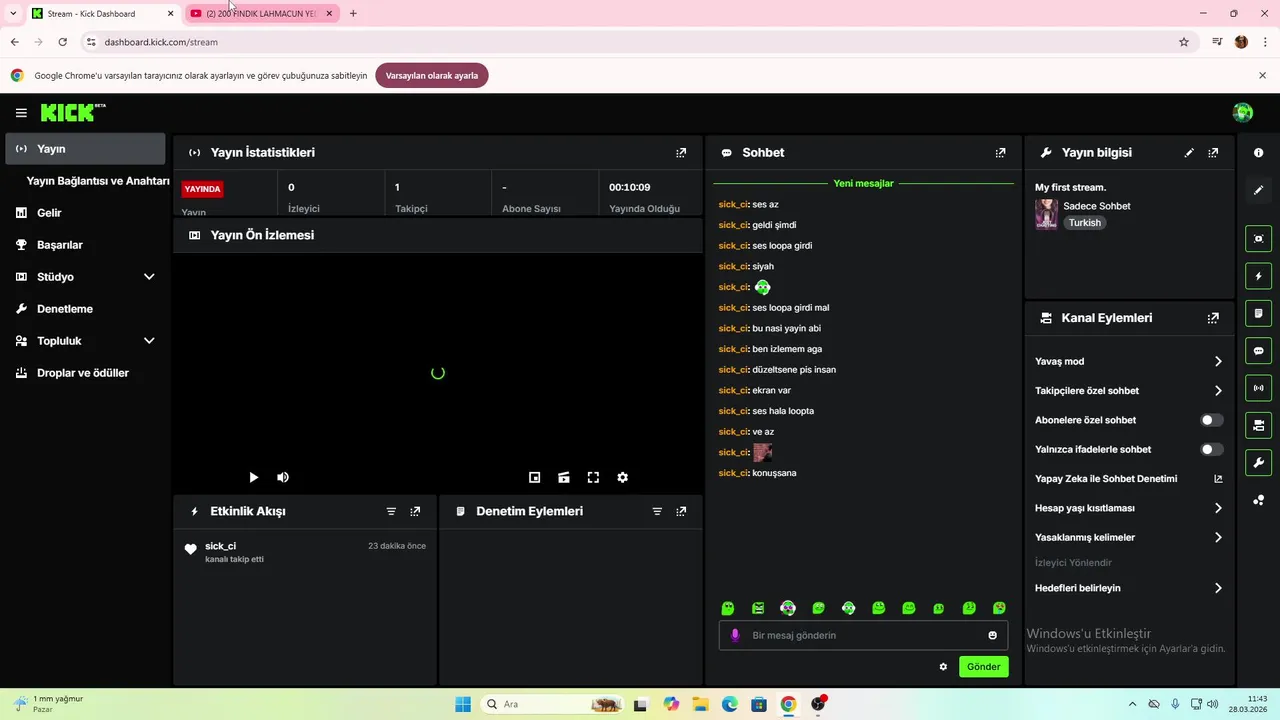Viewport: 1280px width, 720px height.
Task: Play the stream preview
Action: click(253, 478)
